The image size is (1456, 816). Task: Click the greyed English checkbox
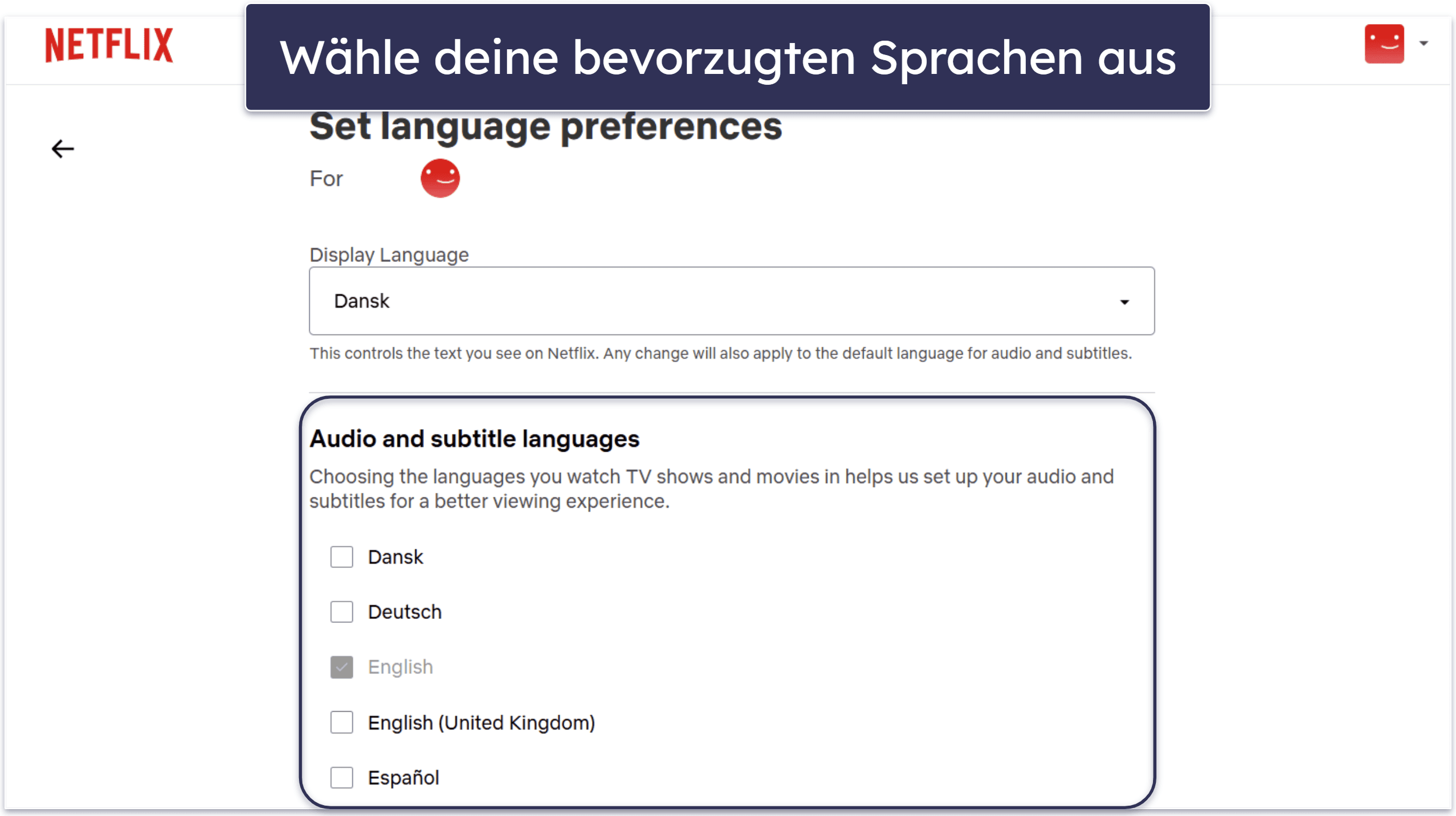341,667
